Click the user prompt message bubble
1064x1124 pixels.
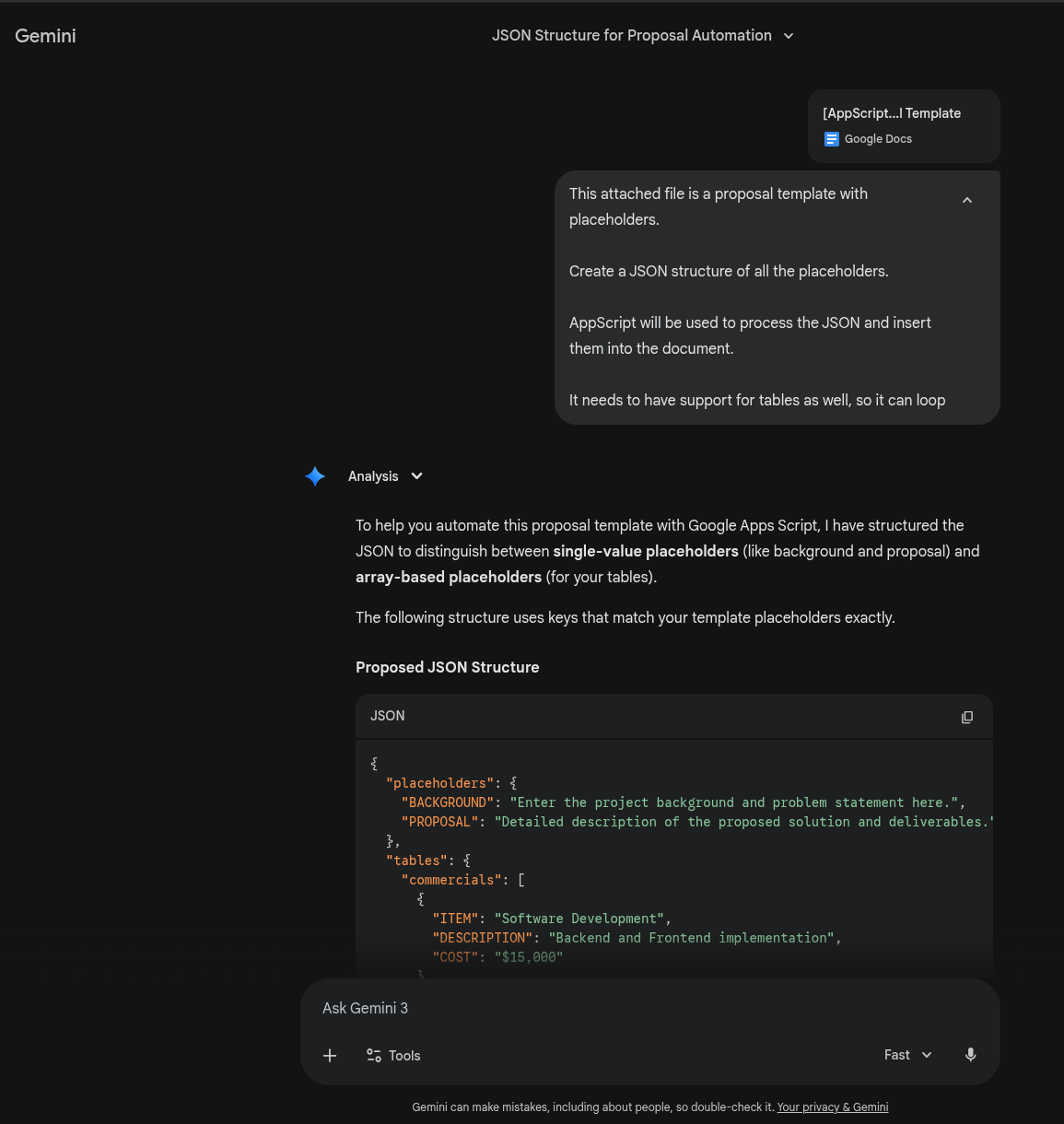coord(755,297)
